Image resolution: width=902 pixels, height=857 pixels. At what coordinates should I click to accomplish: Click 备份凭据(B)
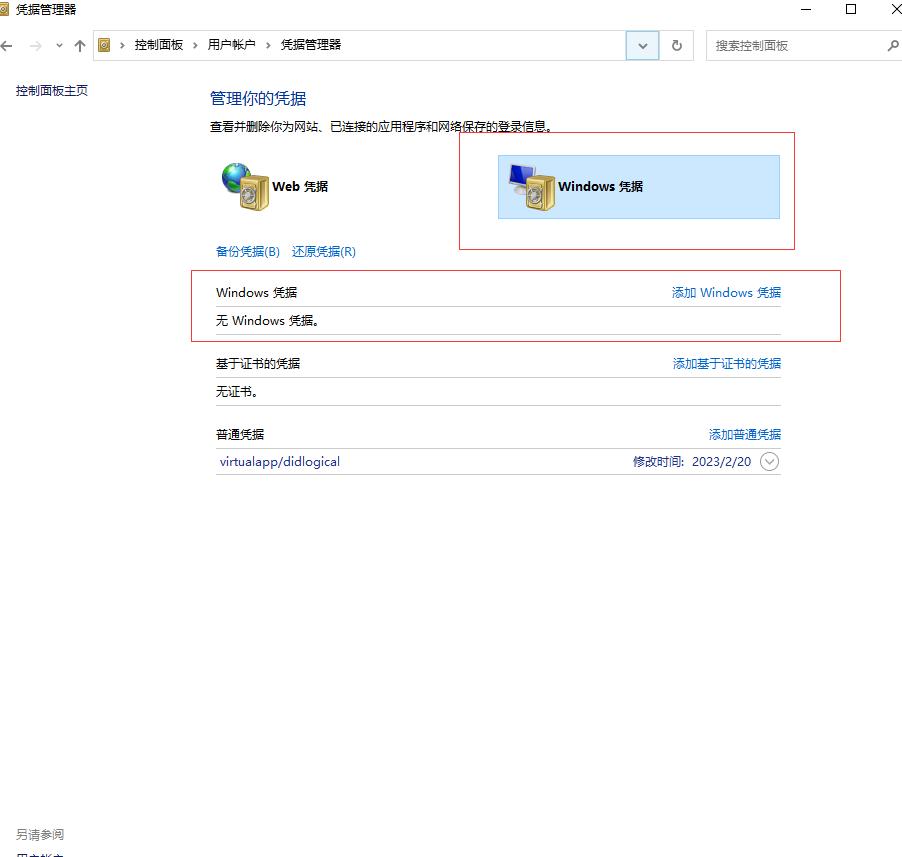tap(247, 251)
